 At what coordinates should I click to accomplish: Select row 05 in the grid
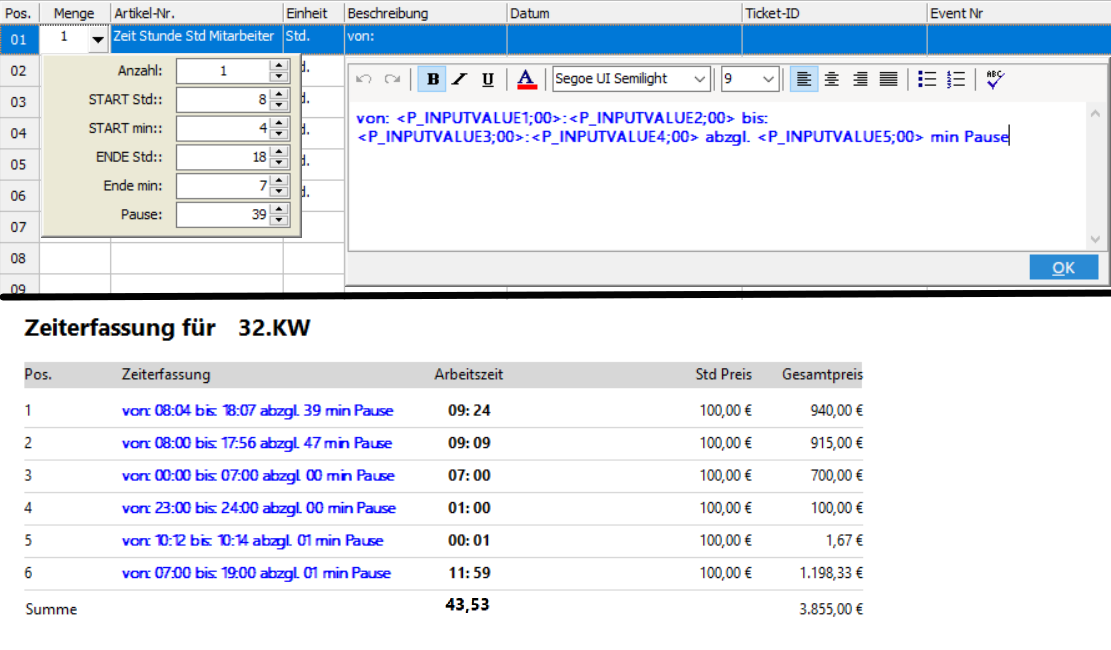[x=18, y=164]
